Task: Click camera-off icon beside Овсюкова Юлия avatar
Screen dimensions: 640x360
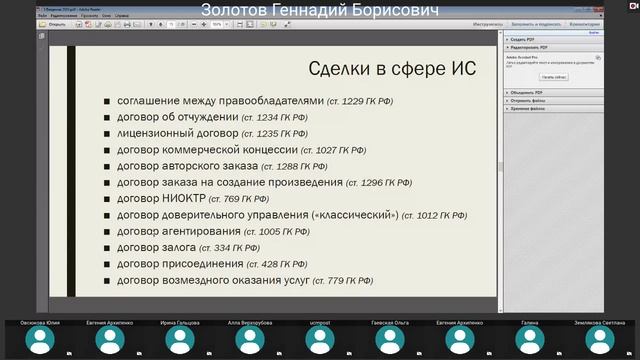Action: 69,353
